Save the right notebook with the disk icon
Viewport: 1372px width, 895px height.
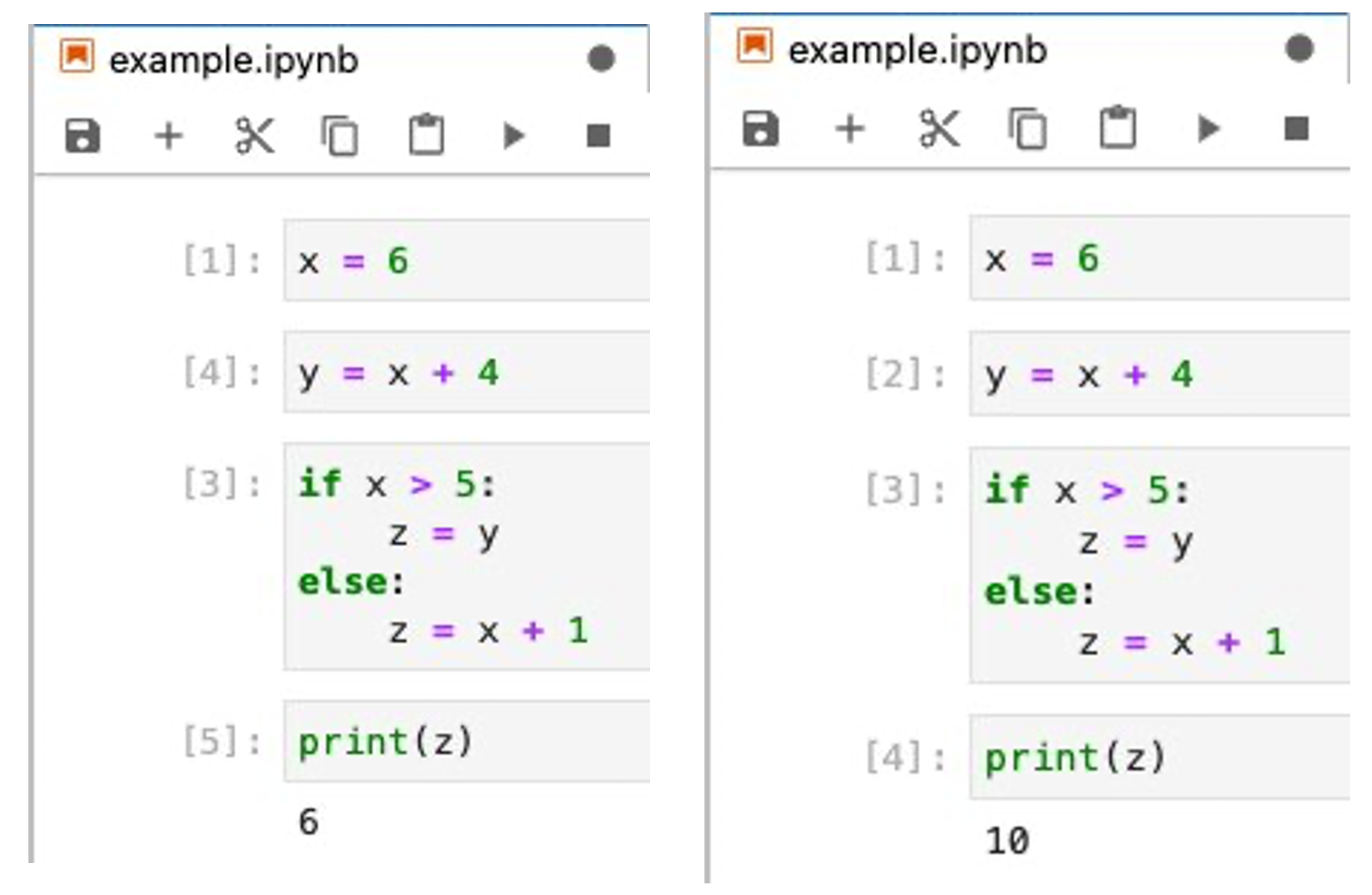click(x=761, y=128)
